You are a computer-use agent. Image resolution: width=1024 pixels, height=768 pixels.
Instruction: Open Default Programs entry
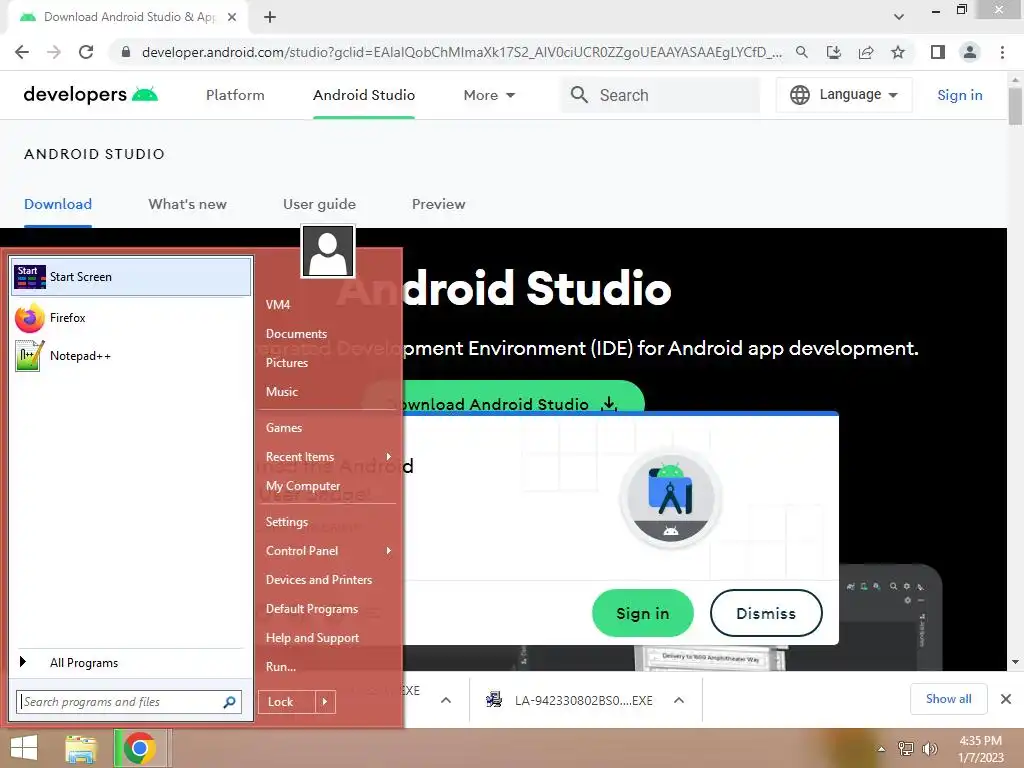click(x=312, y=609)
